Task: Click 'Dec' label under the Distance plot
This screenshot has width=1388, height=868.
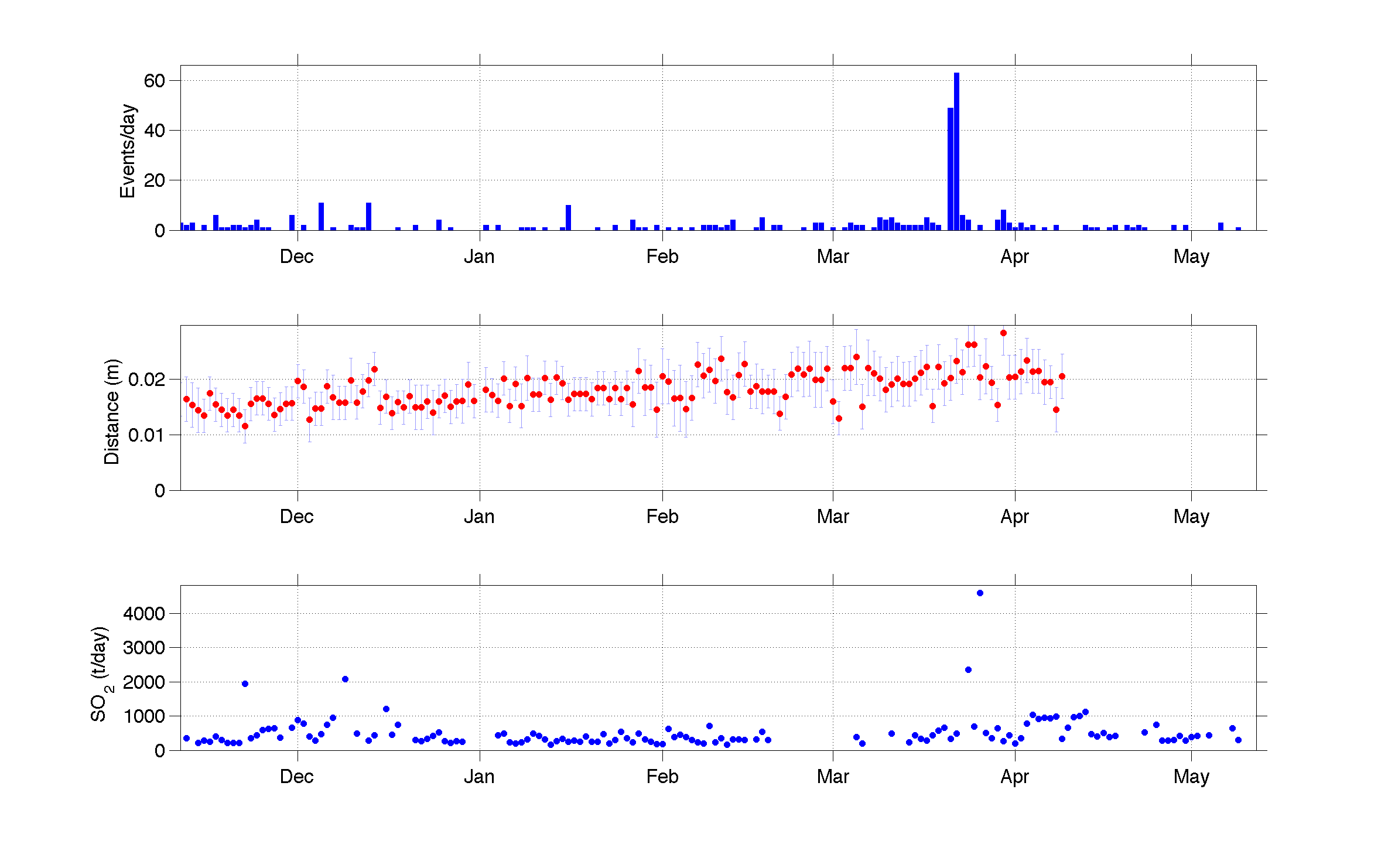Action: tap(297, 517)
